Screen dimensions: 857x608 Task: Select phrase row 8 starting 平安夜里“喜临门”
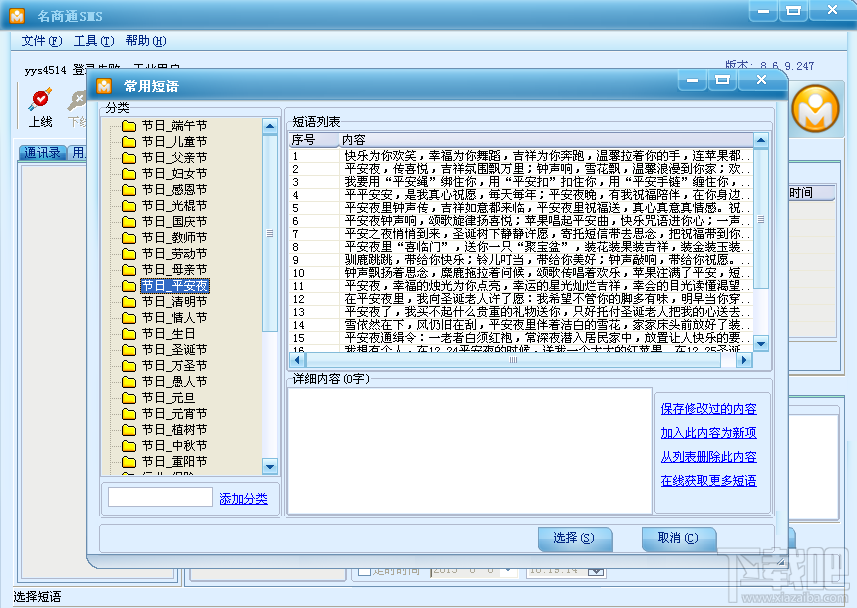tap(521, 247)
